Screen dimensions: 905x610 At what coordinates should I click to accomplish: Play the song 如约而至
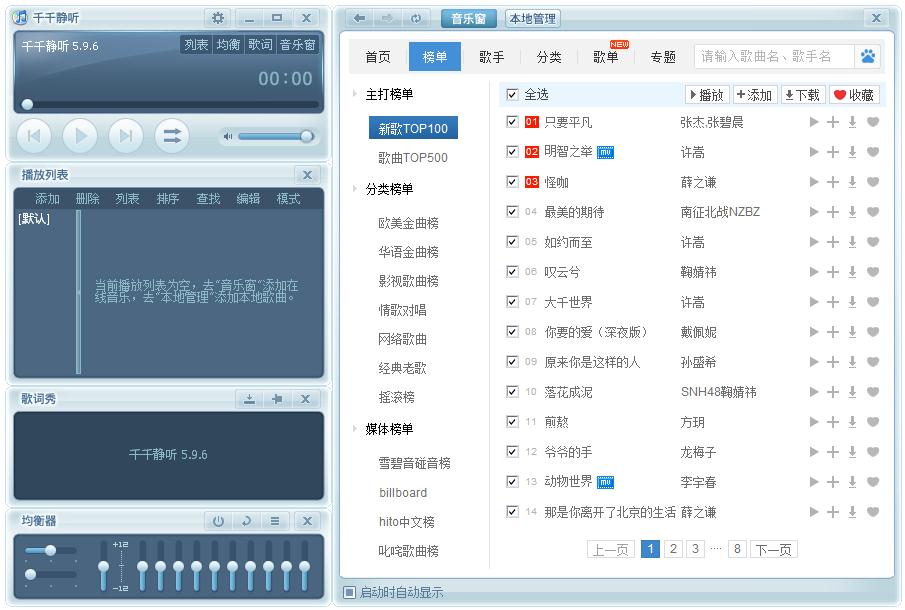[814, 242]
